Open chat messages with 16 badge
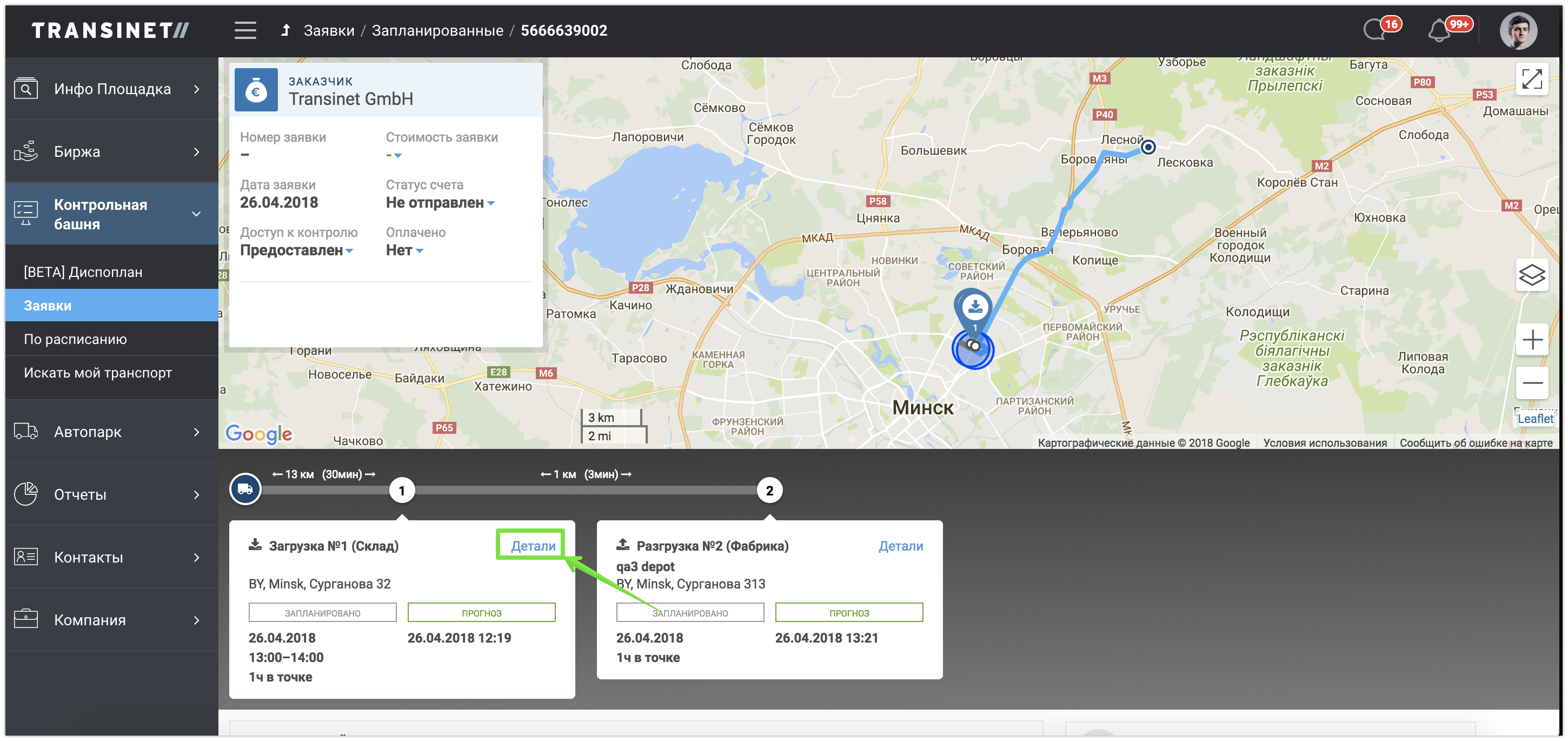Viewport: 1568px width, 741px height. point(1376,29)
